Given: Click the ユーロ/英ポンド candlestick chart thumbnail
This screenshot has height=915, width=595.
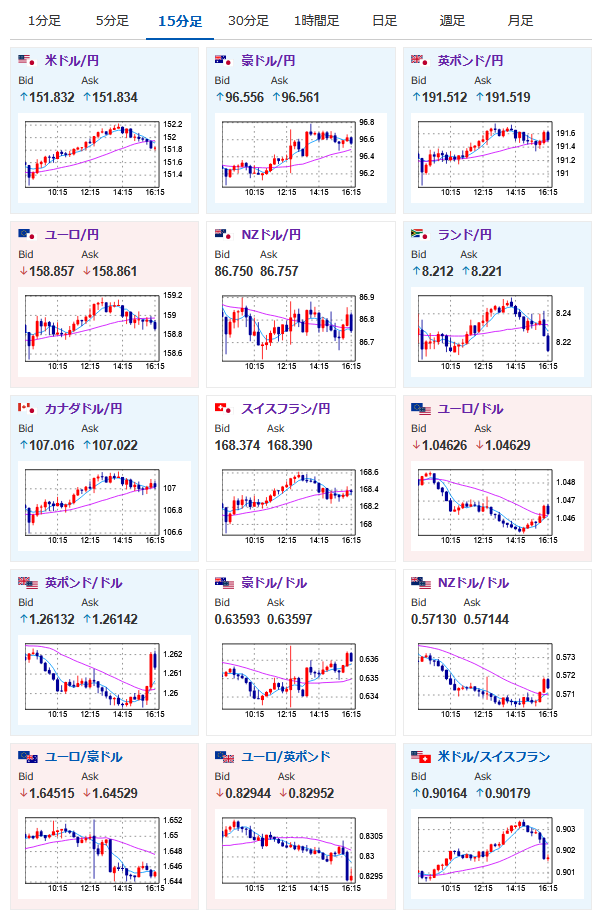Looking at the screenshot, I should (x=300, y=854).
